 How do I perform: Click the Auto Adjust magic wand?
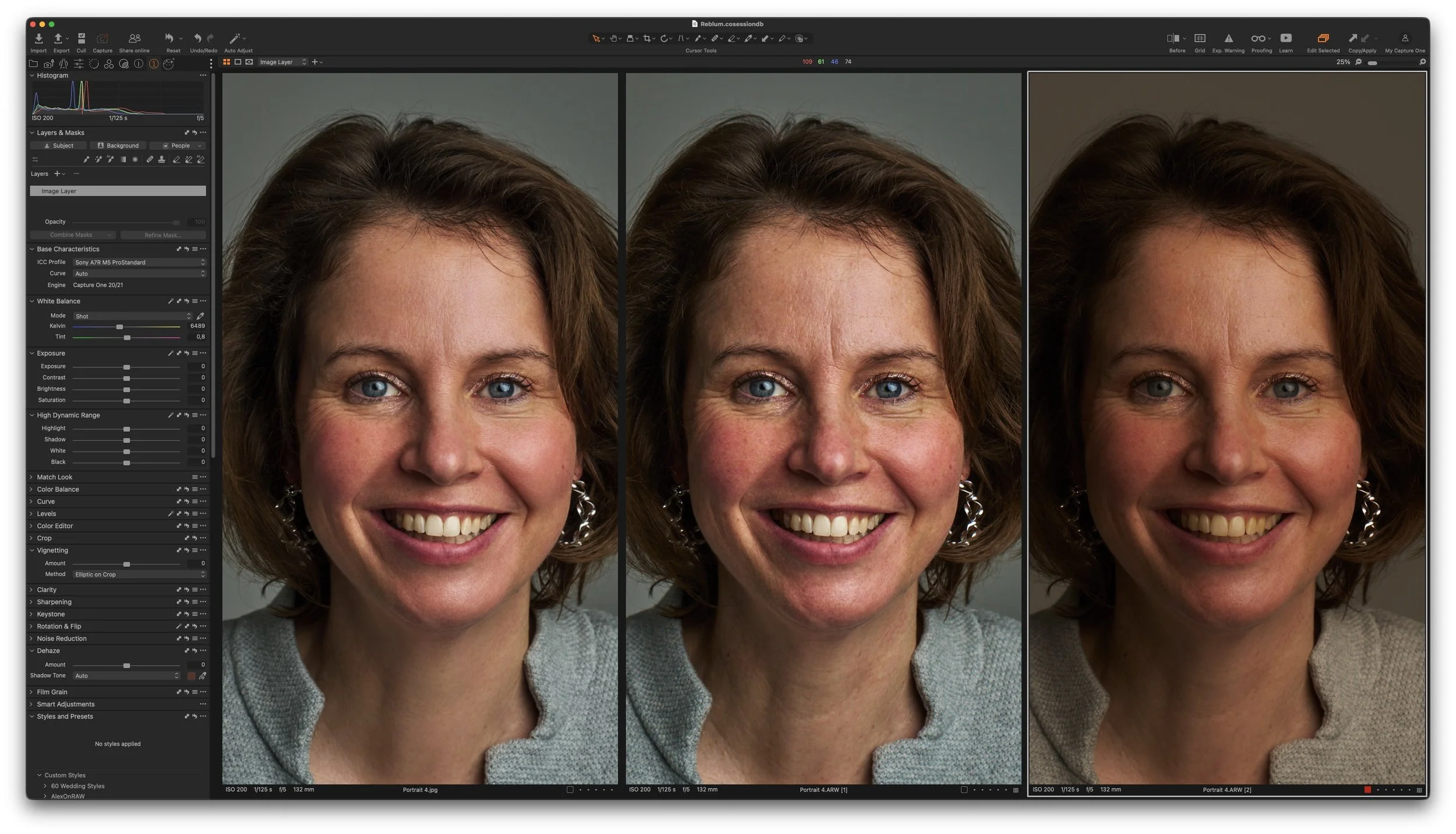pos(235,38)
